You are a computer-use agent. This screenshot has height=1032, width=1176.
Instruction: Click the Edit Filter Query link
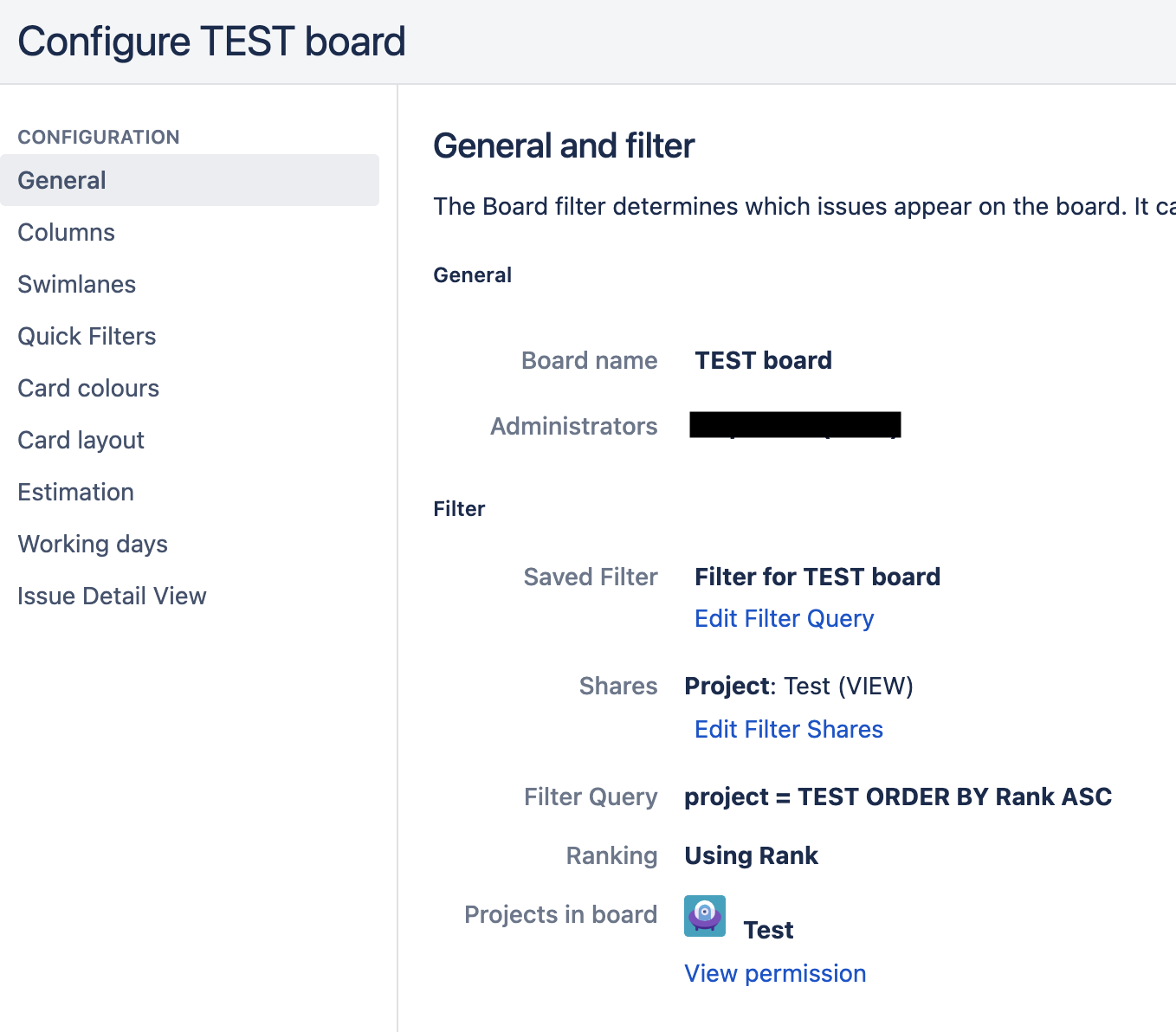pos(784,618)
